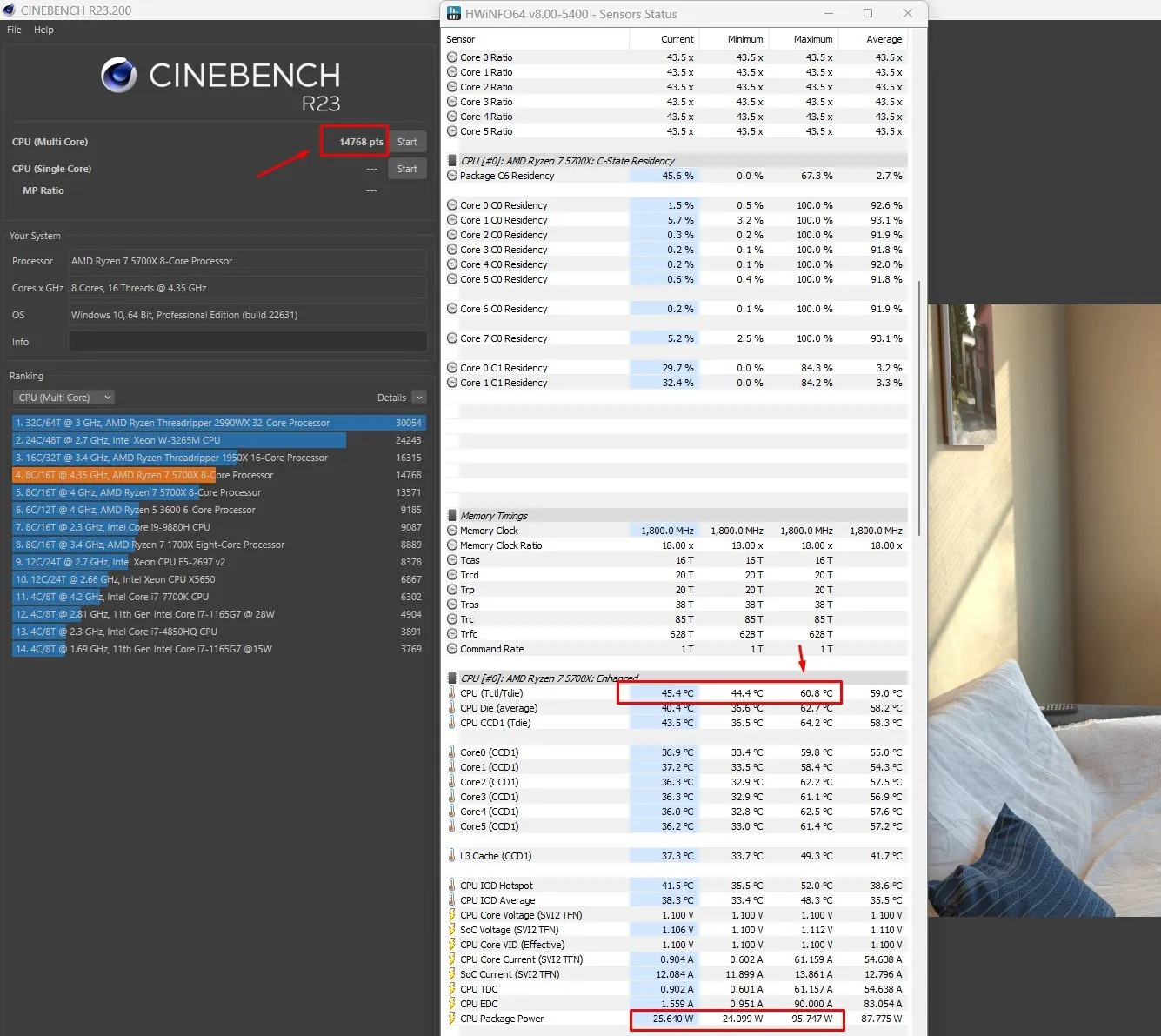Select the SoC Current (SVI2 TFN) row
1161x1036 pixels.
coord(677,974)
